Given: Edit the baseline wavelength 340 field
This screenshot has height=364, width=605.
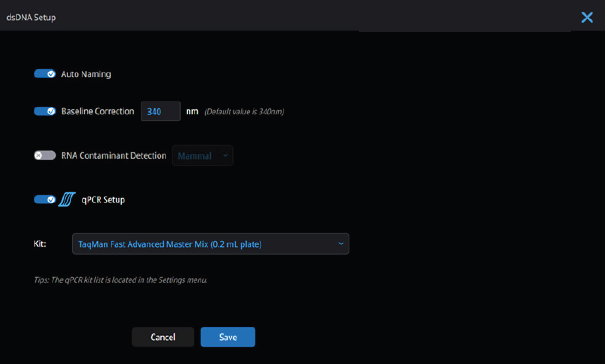Looking at the screenshot, I should tap(161, 111).
